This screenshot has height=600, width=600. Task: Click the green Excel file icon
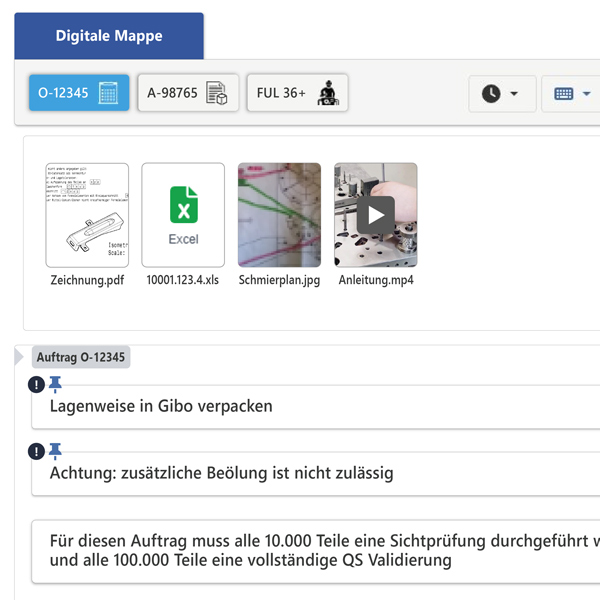184,205
